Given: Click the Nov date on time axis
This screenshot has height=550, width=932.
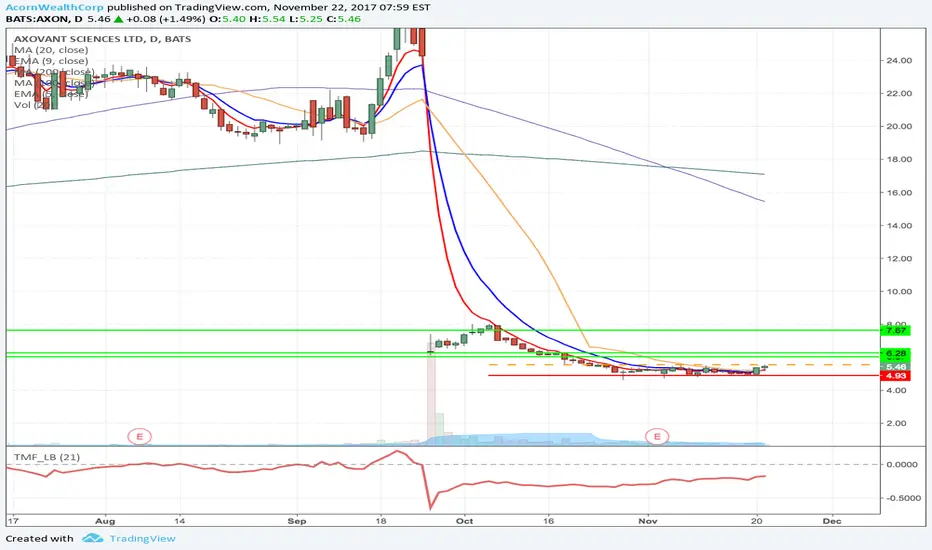Looking at the screenshot, I should coord(648,521).
